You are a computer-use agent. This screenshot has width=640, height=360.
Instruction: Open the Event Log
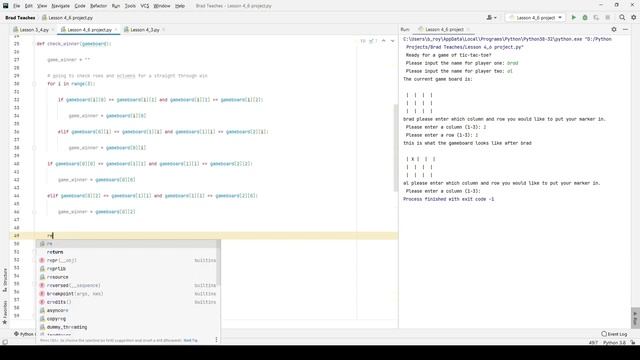614,334
